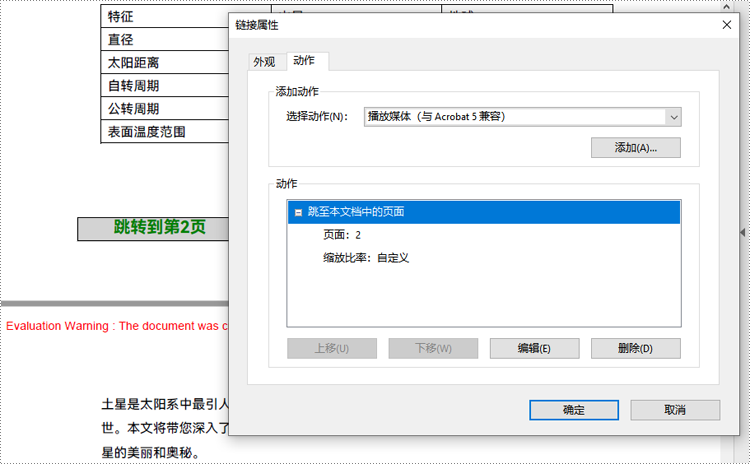The image size is (750, 464).
Task: Click the 特征 table cell
Action: click(165, 16)
